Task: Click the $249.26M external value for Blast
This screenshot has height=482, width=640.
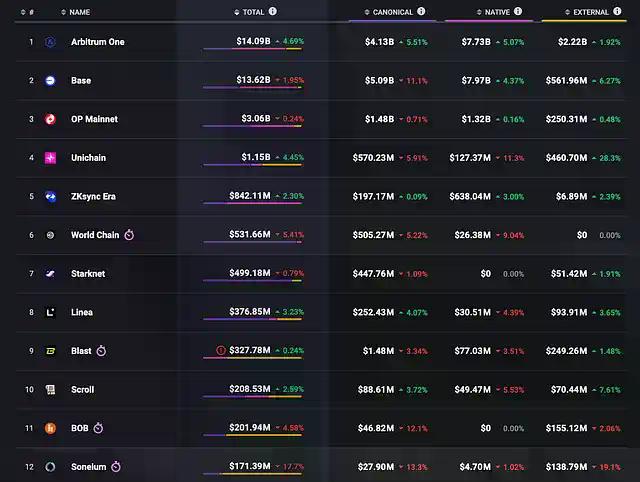Action: 566,351
